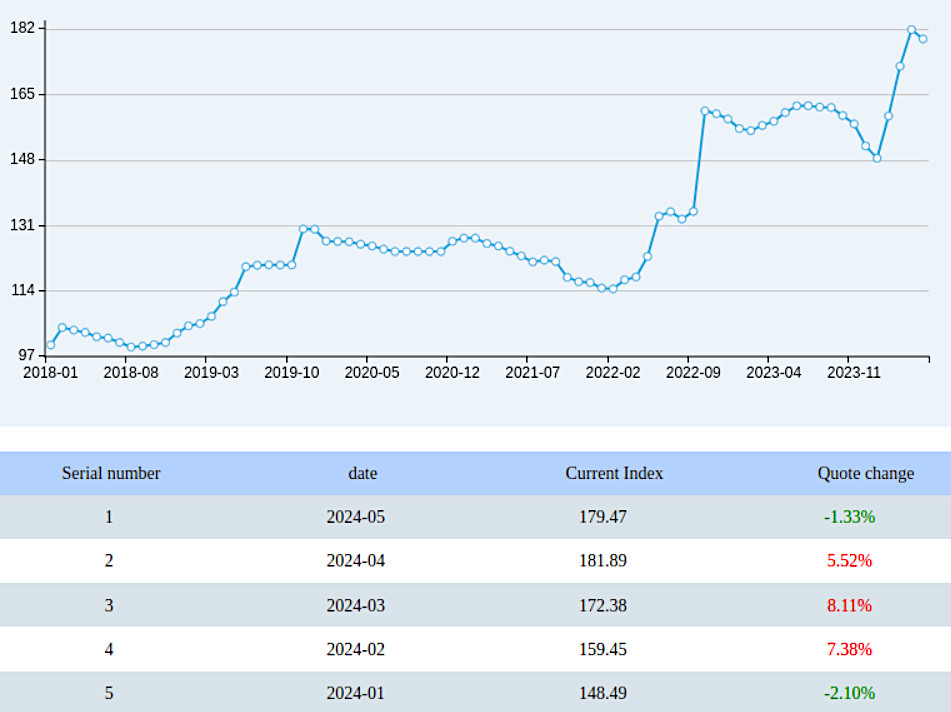This screenshot has width=951, height=712.
Task: Click the first data point at 2018-01
Action: tap(51, 345)
